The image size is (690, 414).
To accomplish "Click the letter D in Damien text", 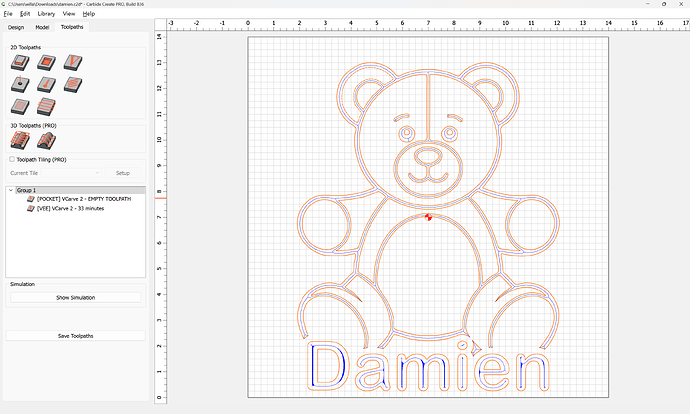I will tap(326, 367).
